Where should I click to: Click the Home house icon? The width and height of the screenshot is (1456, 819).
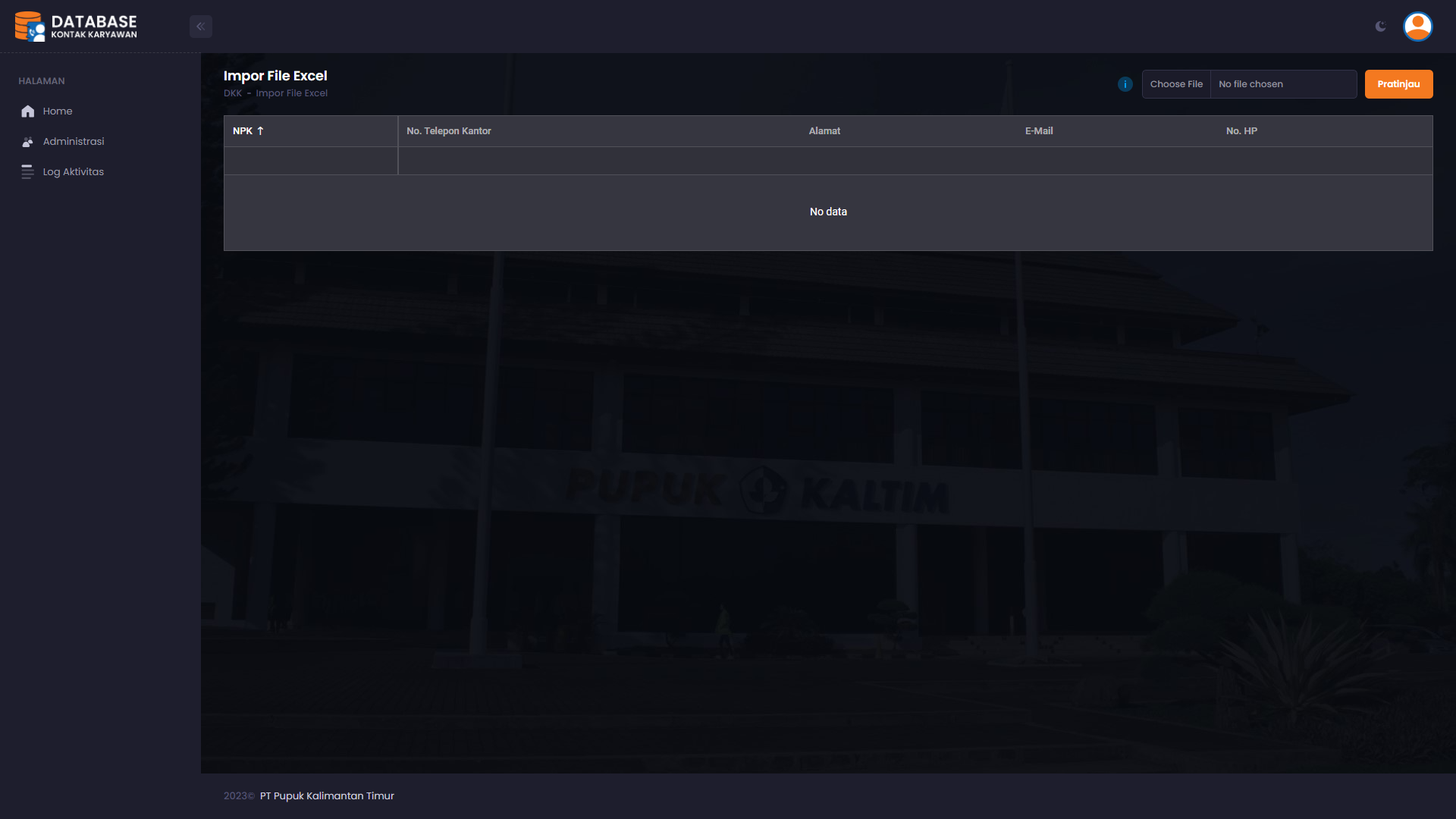28,111
